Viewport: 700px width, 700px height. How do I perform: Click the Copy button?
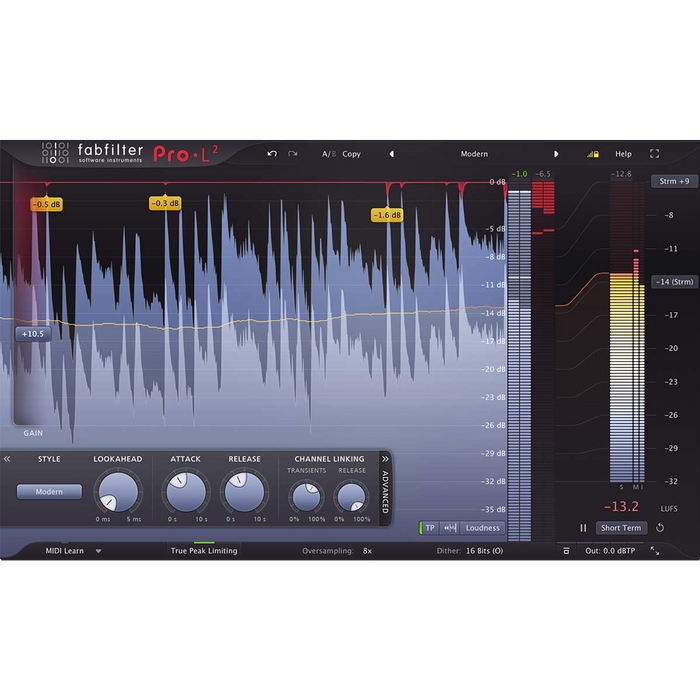[x=351, y=154]
